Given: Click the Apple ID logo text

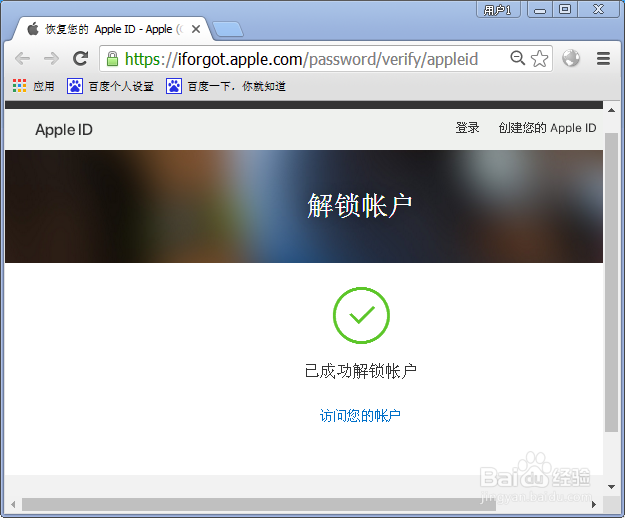Looking at the screenshot, I should coord(64,130).
